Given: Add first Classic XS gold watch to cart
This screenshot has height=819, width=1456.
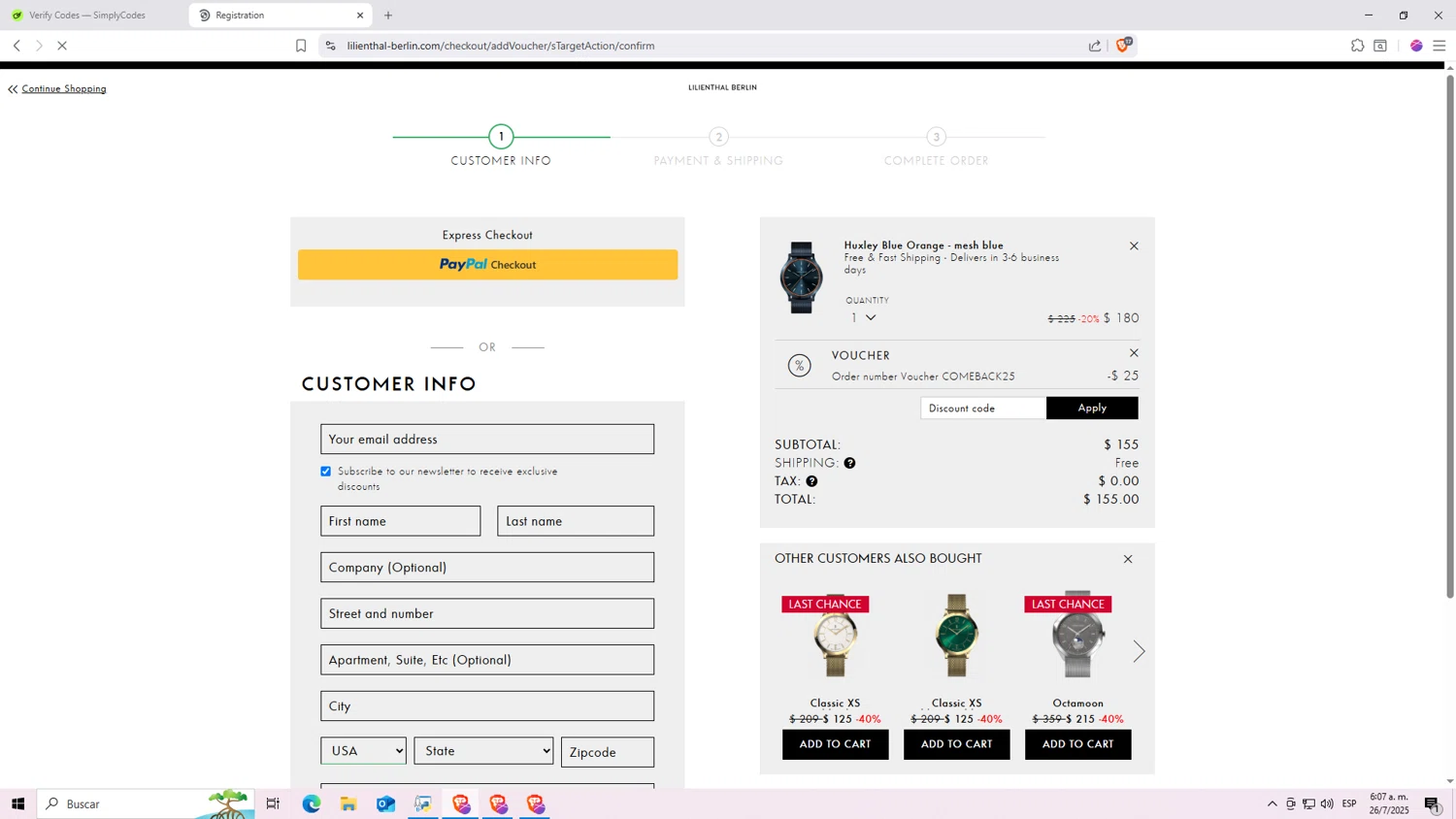Looking at the screenshot, I should pyautogui.click(x=835, y=744).
